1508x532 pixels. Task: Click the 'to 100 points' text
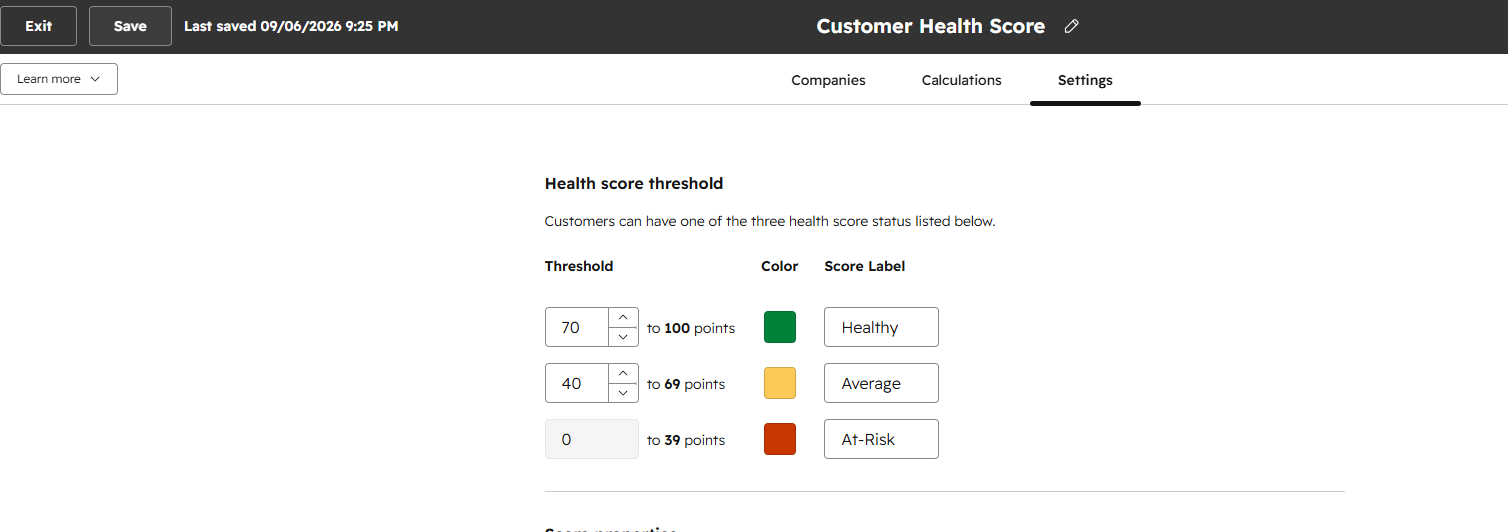point(691,328)
